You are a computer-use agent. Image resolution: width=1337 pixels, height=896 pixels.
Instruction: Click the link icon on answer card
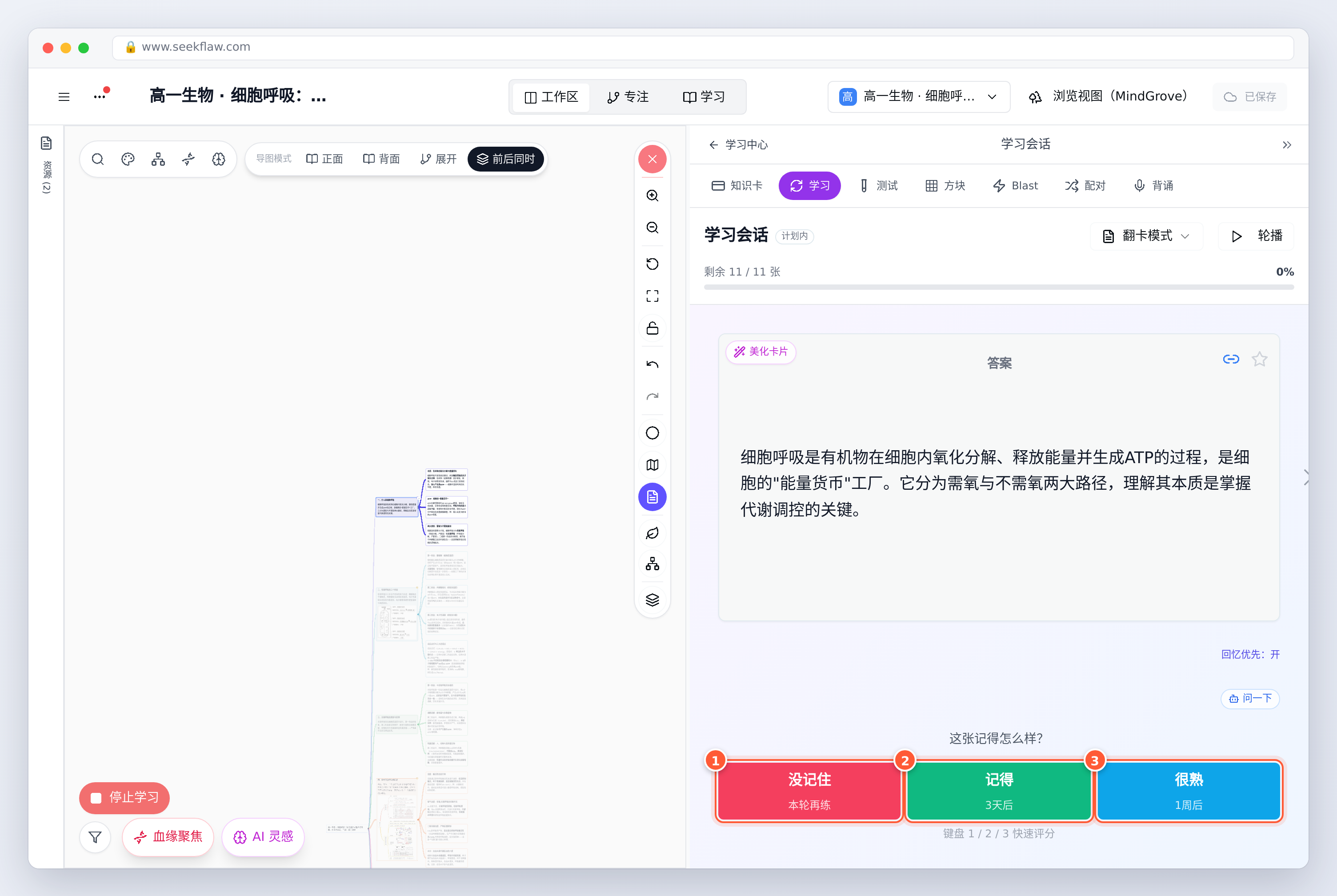[1231, 359]
